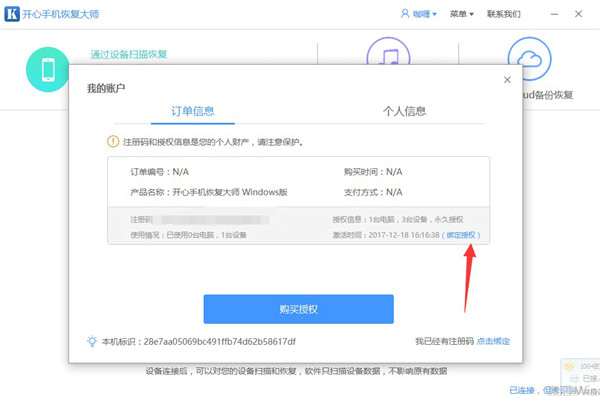This screenshot has width=600, height=396.
Task: Click the blurred 注册码 field
Action: pos(210,220)
